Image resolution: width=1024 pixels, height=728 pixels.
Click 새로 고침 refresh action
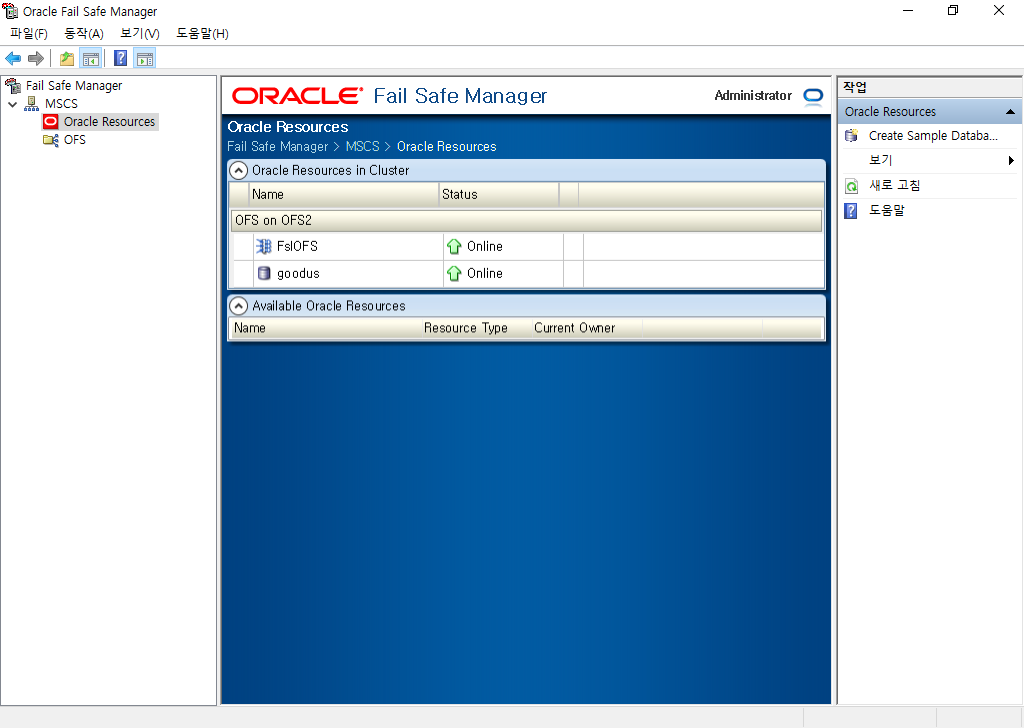895,185
